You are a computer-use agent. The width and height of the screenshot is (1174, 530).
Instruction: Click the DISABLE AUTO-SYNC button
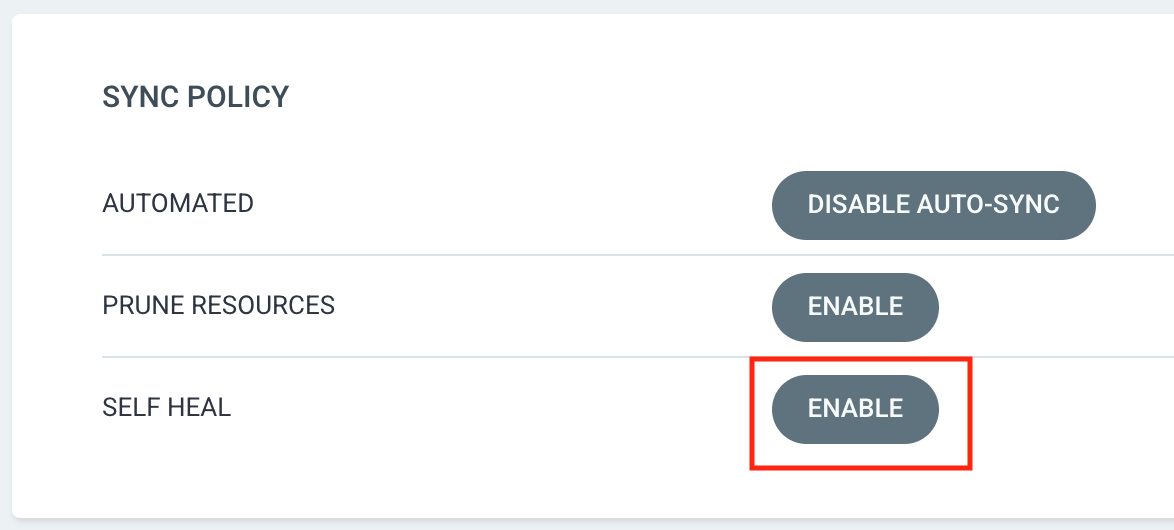click(934, 205)
